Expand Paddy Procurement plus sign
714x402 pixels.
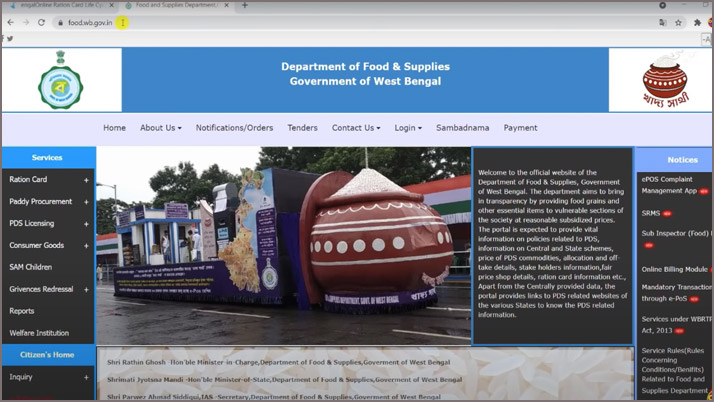tap(86, 202)
